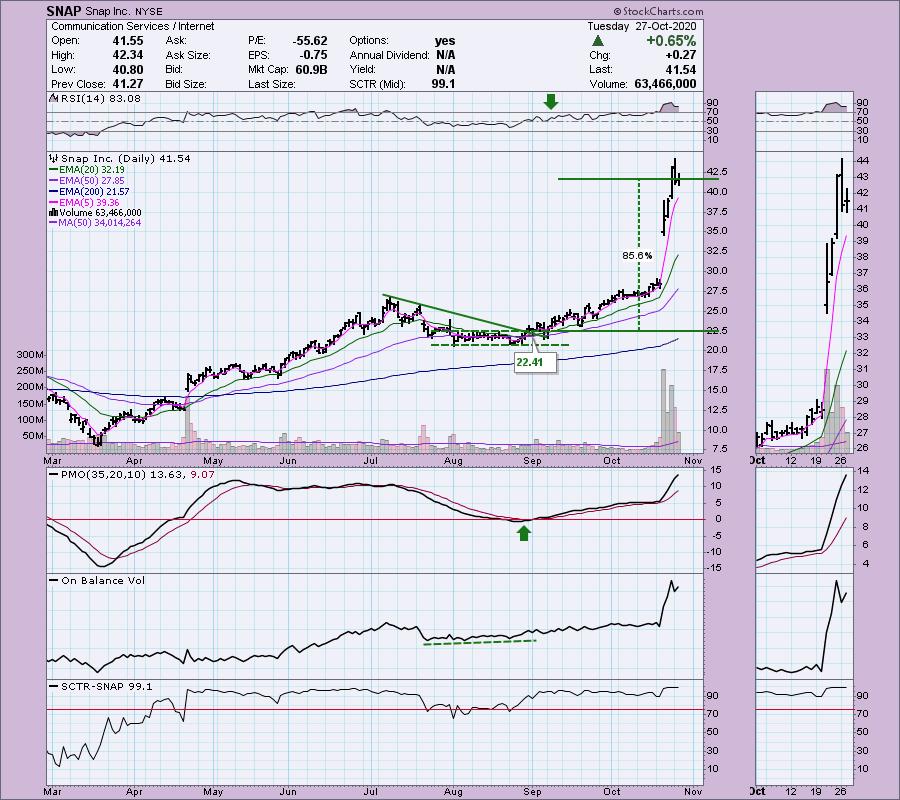Click the Yield N/A value

pyautogui.click(x=445, y=69)
